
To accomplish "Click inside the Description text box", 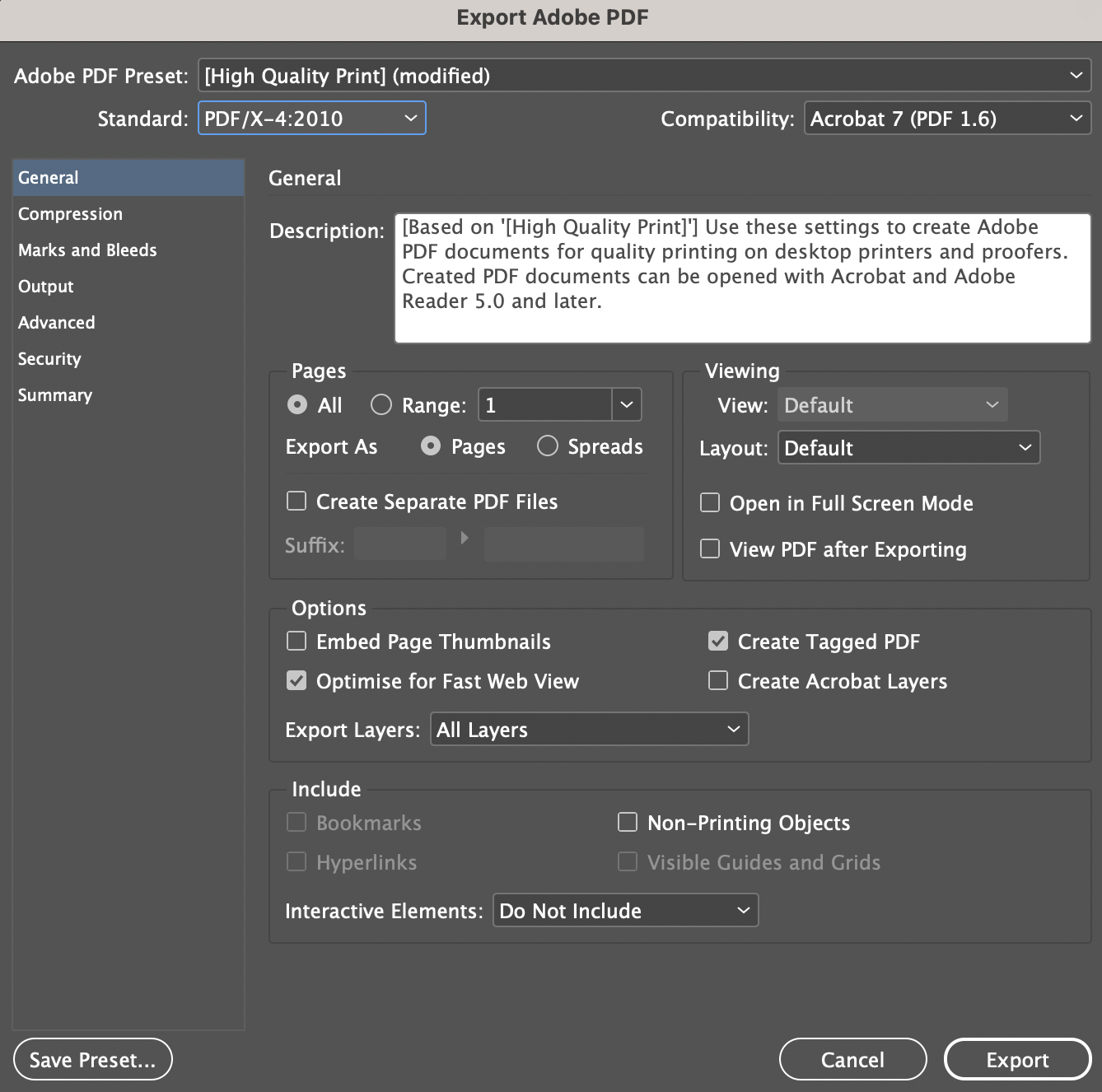I will (741, 278).
